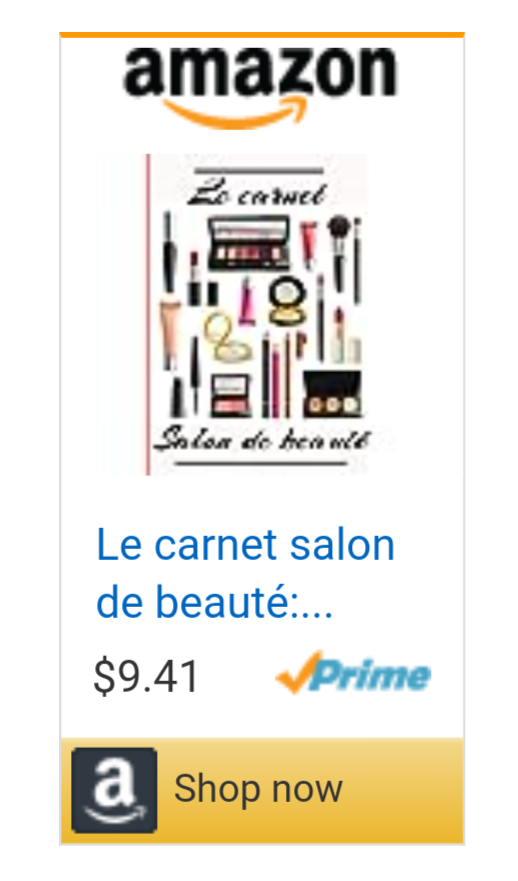Viewport: 518px width, 881px height.
Task: Click the eyeshadow palette on book cover
Action: click(248, 243)
